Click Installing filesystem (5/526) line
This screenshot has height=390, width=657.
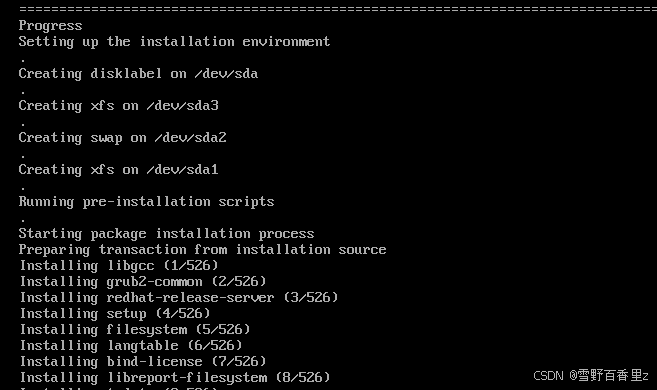tap(135, 329)
